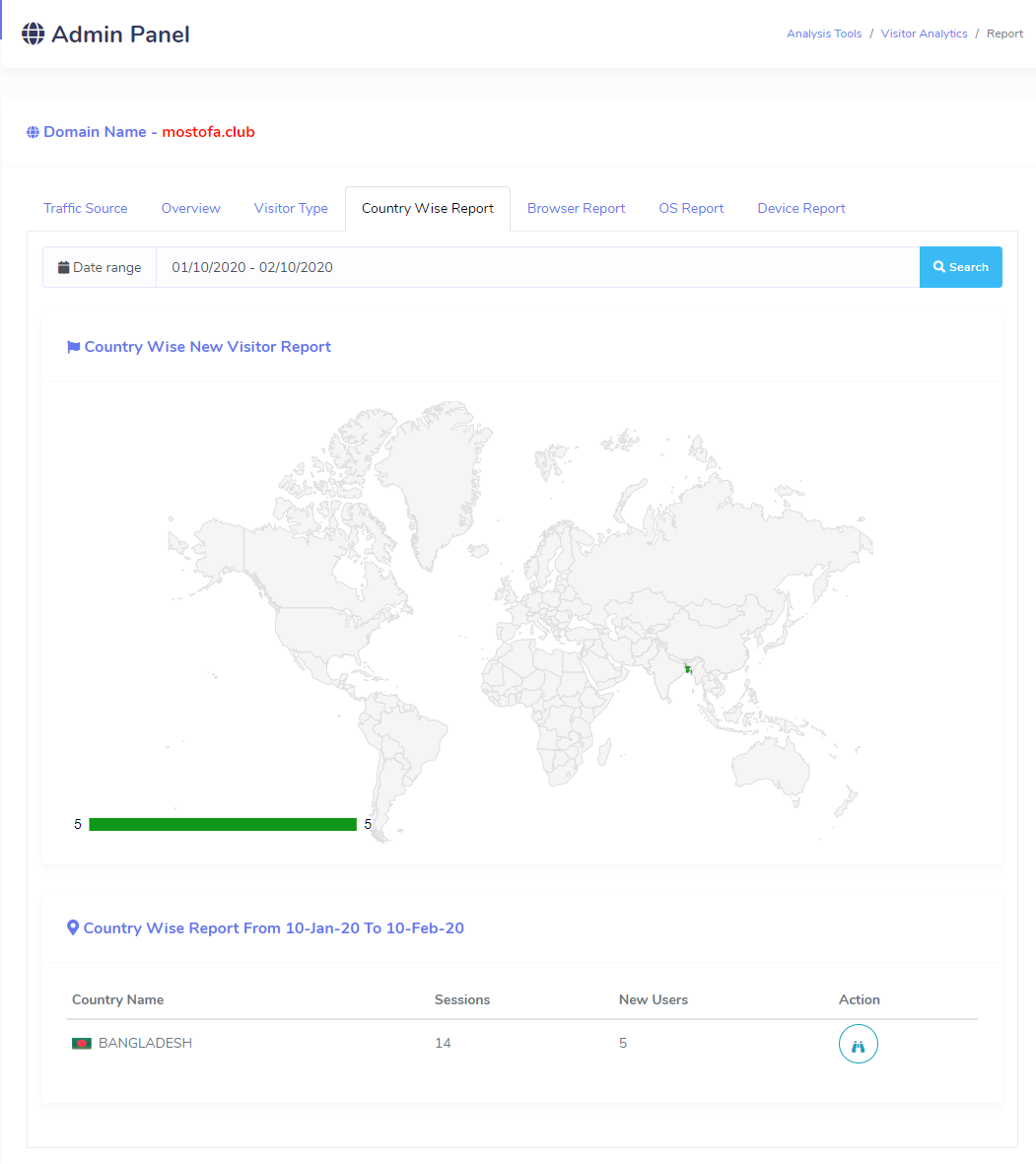Image resolution: width=1036 pixels, height=1164 pixels.
Task: Select the Browser Report tab
Action: coord(577,209)
